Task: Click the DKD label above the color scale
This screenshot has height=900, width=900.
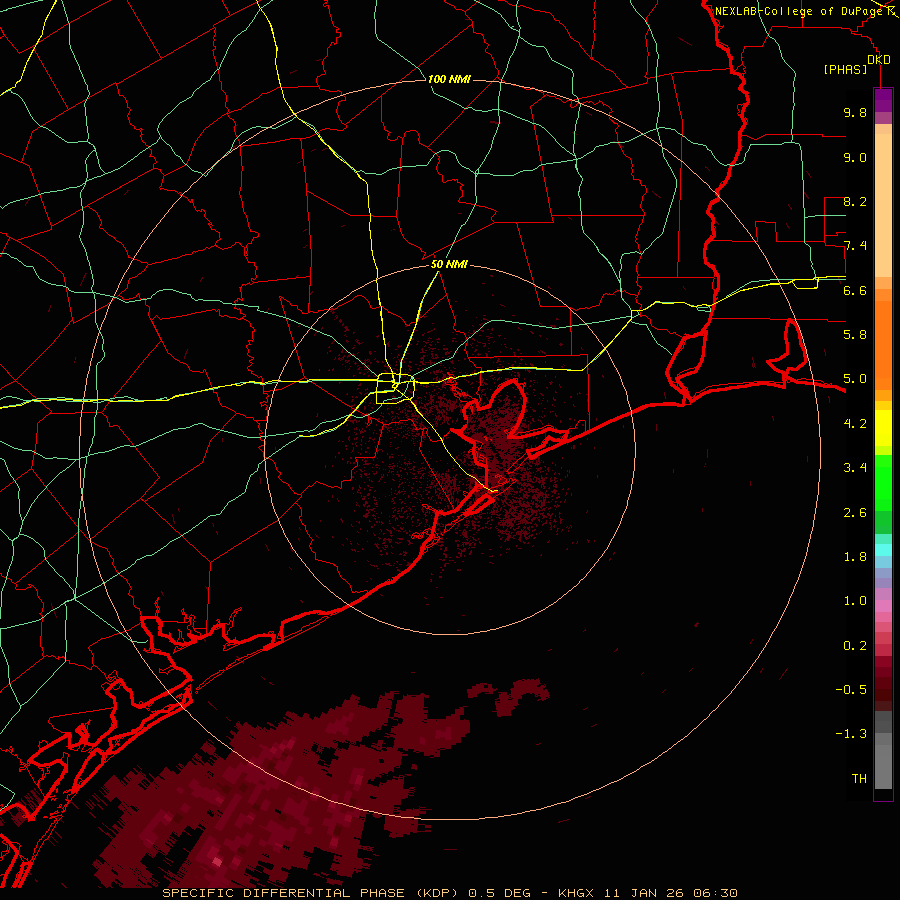Action: (879, 60)
